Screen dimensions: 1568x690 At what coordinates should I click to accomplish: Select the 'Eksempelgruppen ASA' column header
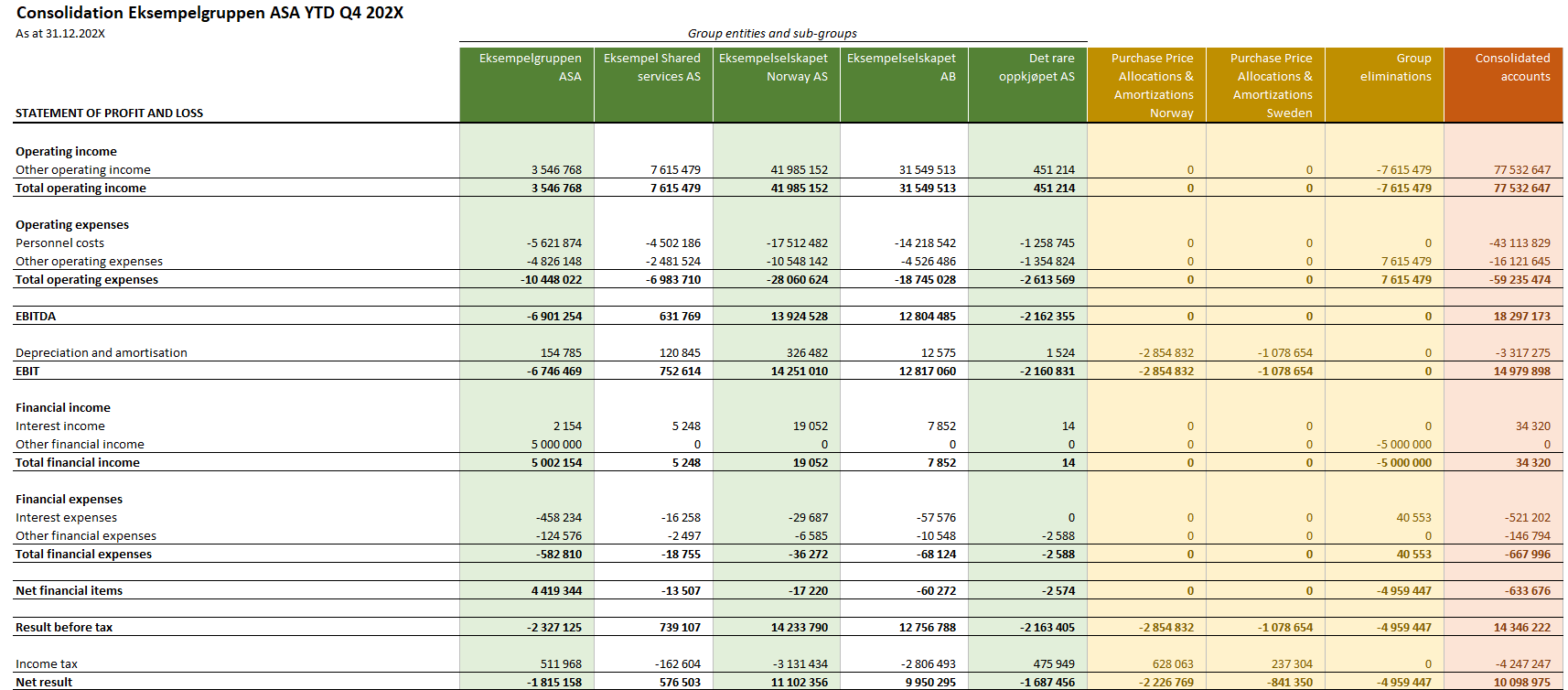527,85
